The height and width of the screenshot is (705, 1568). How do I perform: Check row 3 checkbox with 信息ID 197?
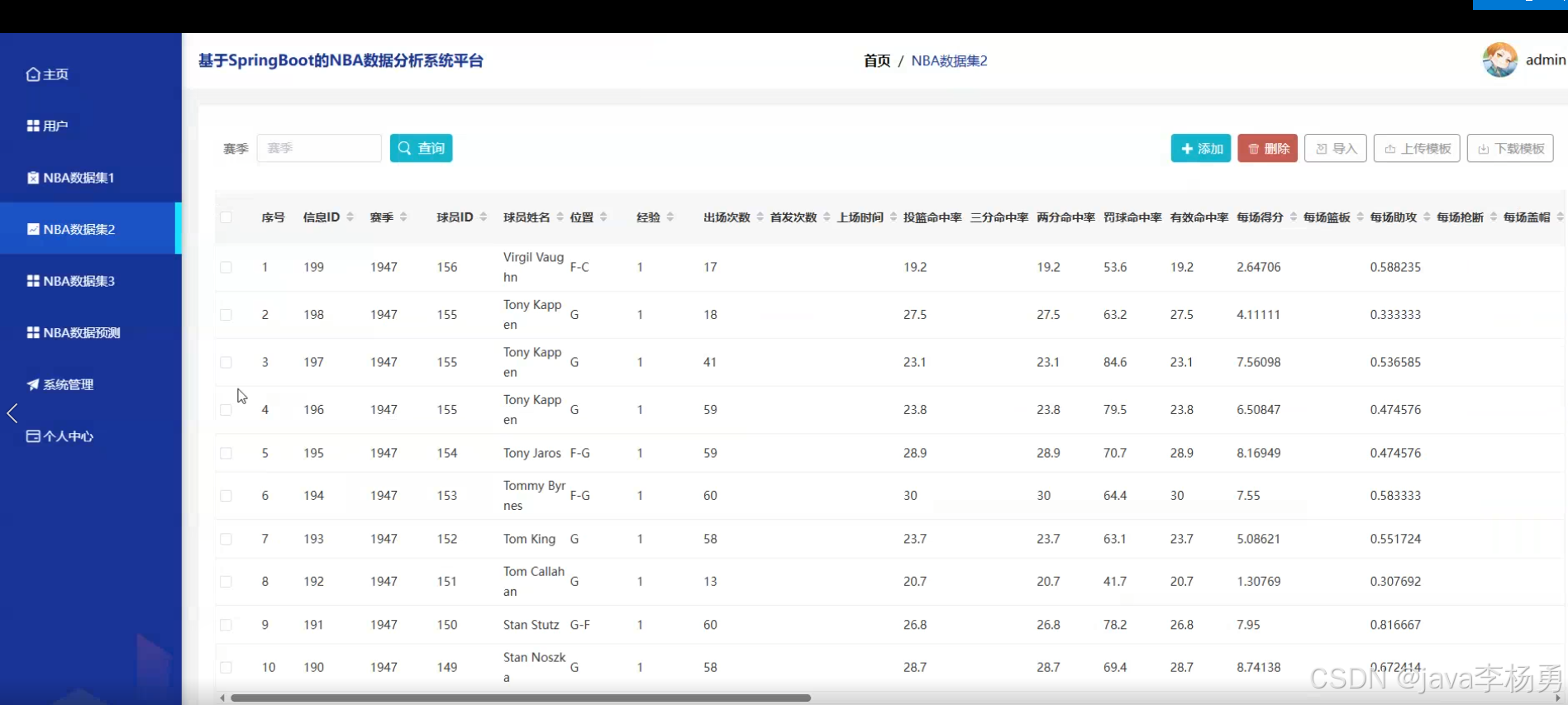click(226, 362)
